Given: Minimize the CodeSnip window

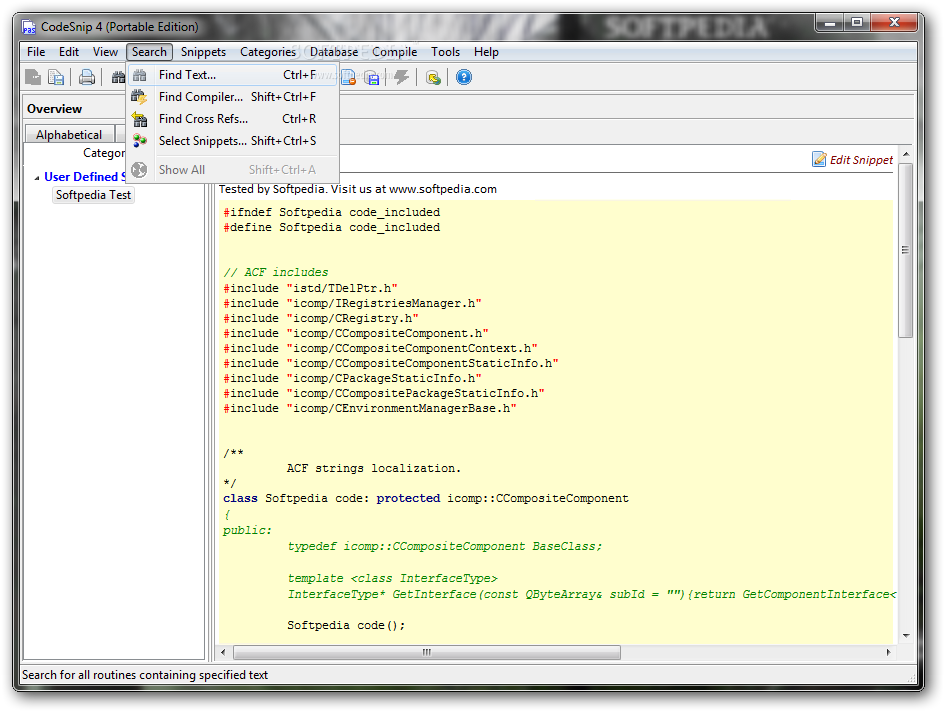Looking at the screenshot, I should coord(829,23).
